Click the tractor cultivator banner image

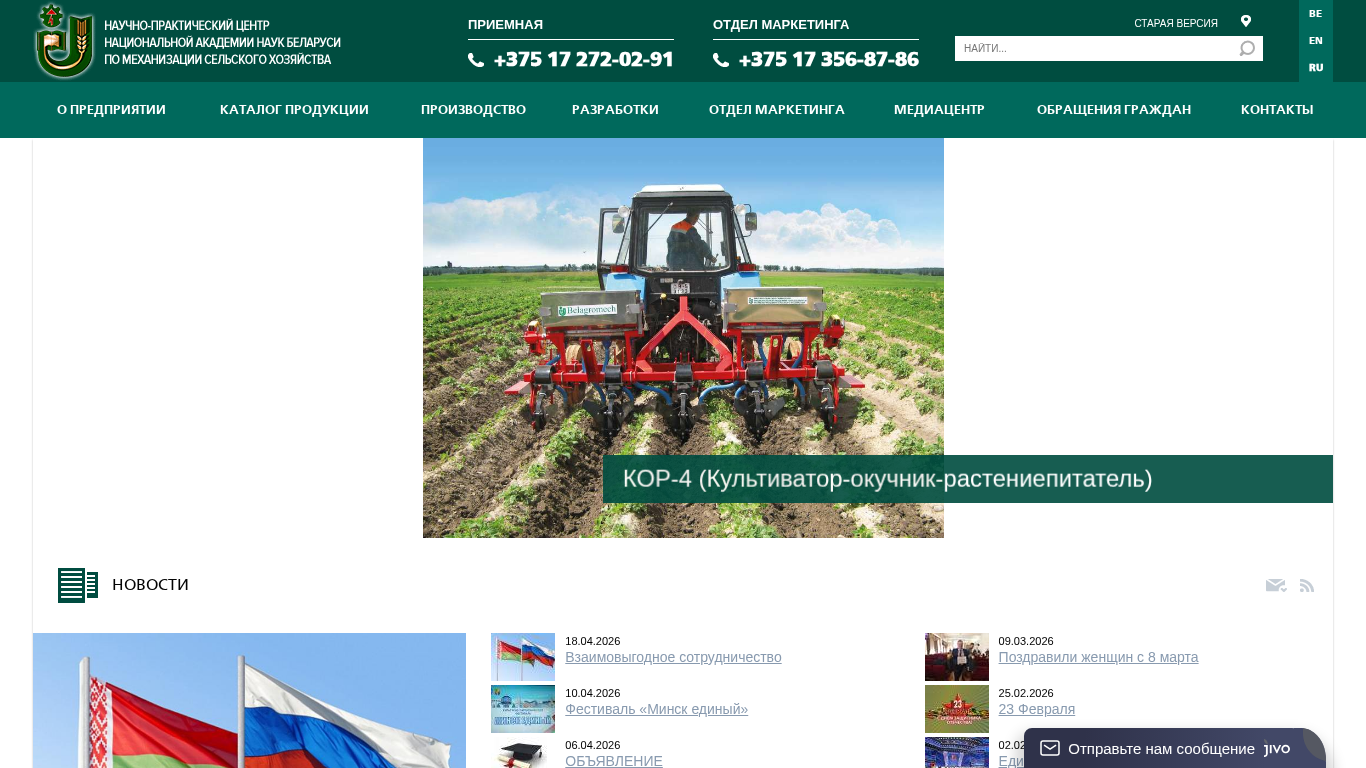[x=683, y=338]
